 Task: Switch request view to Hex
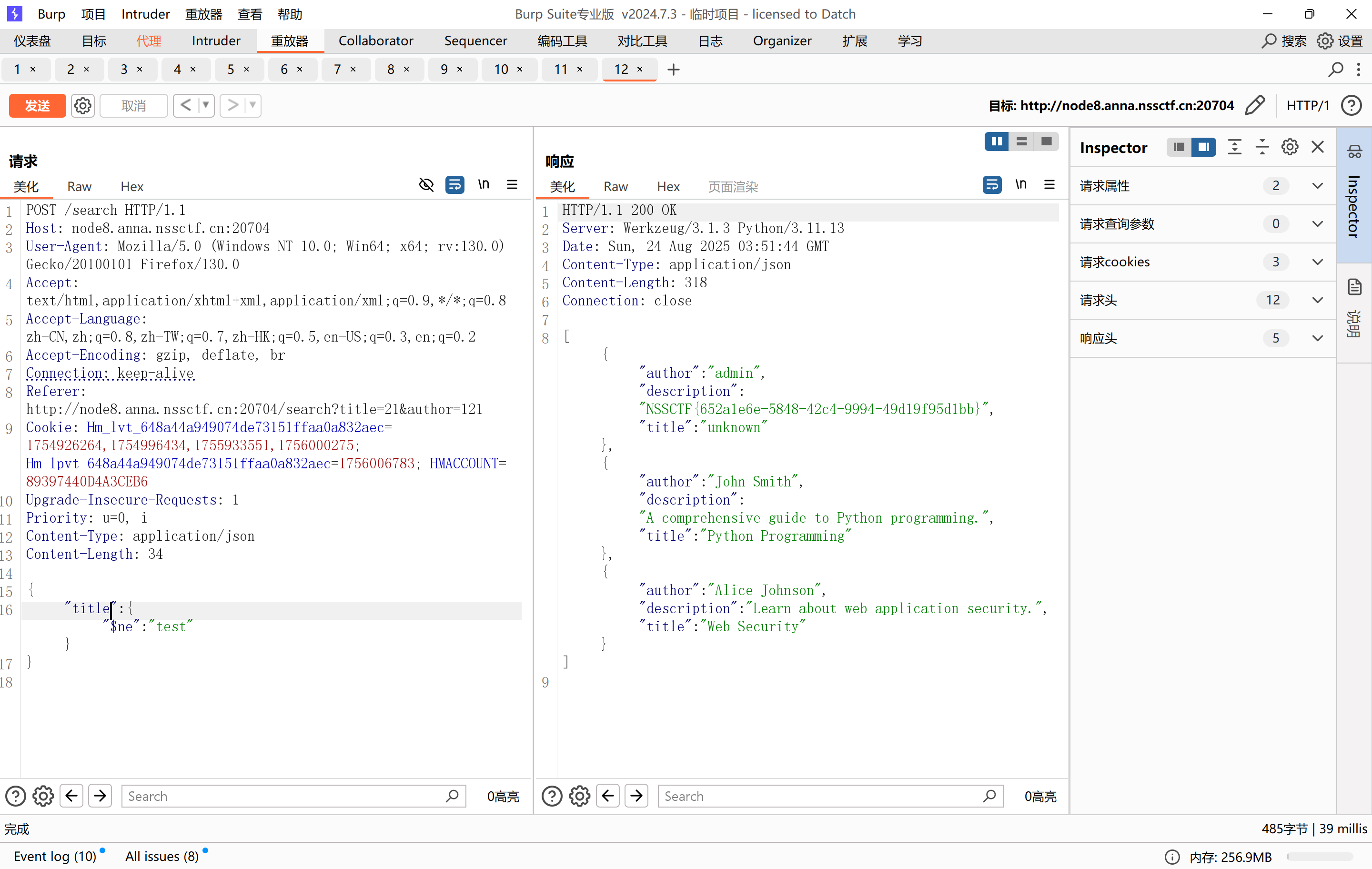(x=131, y=186)
